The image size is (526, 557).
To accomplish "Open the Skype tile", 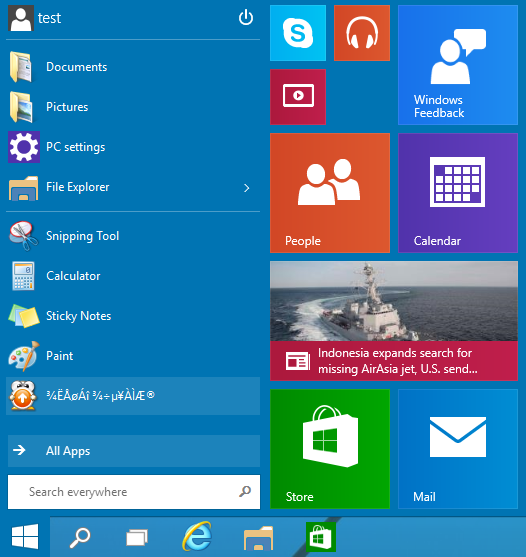I will 298,33.
